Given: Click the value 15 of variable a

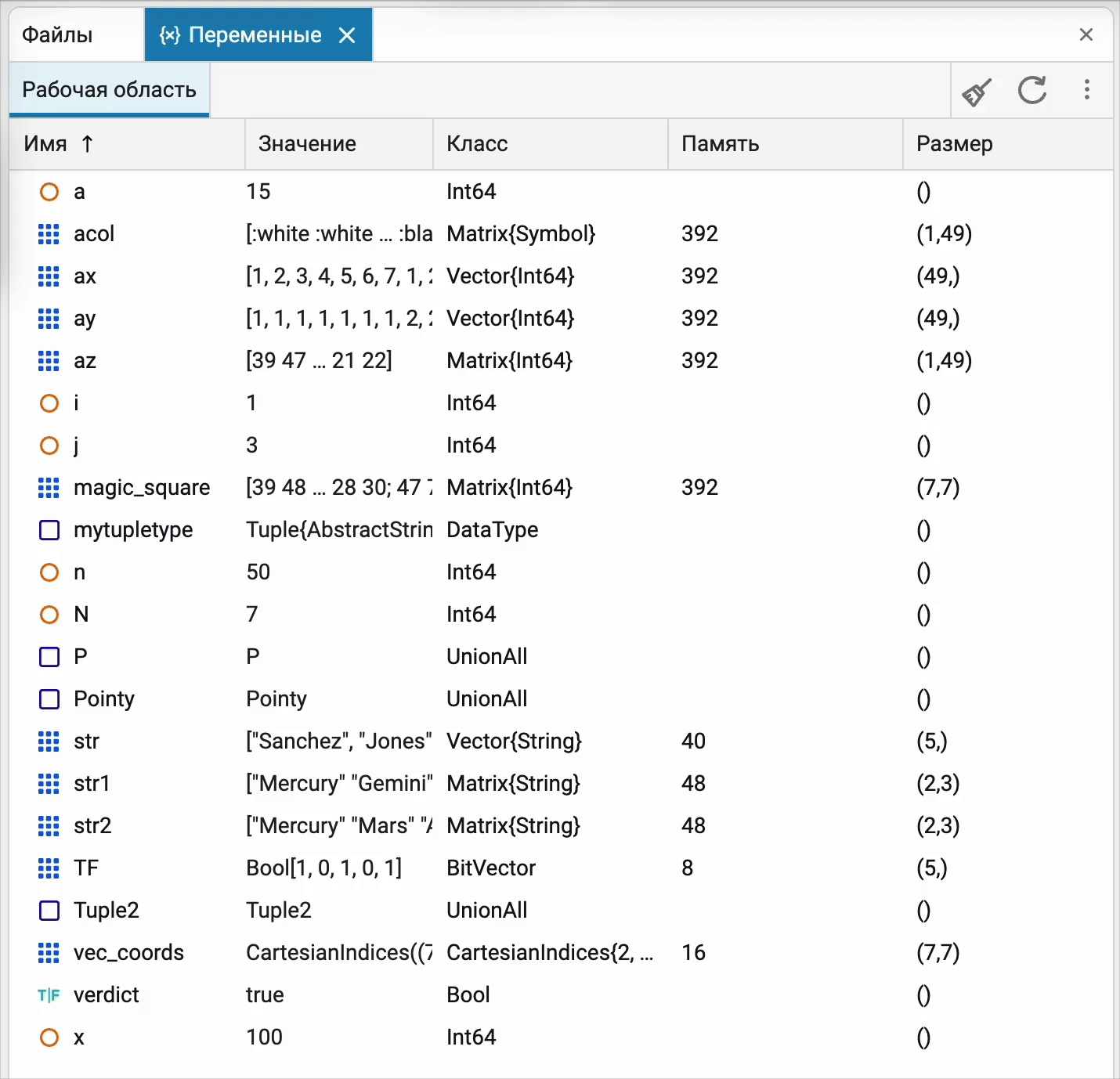Looking at the screenshot, I should [258, 192].
